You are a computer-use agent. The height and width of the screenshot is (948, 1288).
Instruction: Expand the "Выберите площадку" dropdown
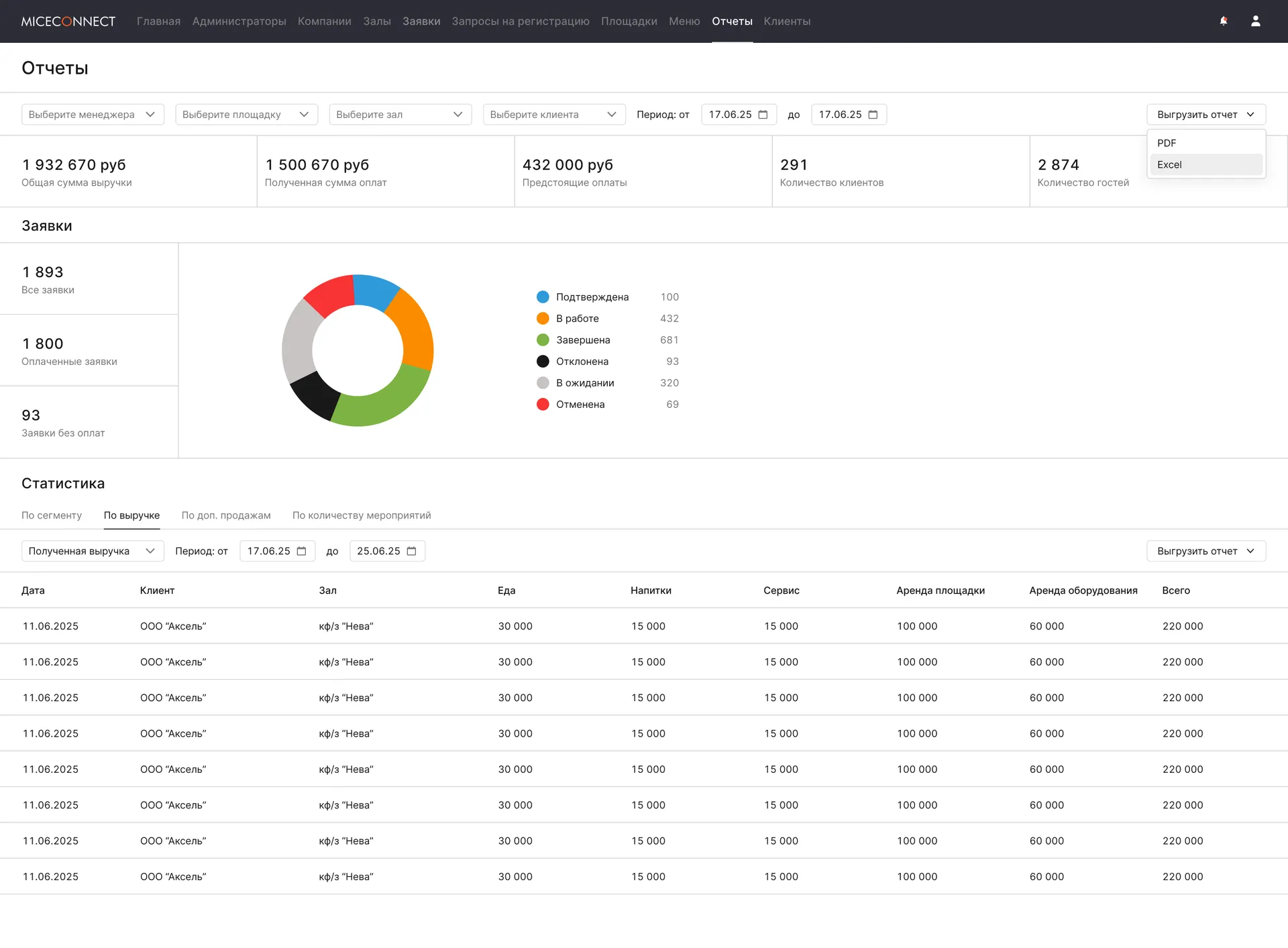click(247, 115)
